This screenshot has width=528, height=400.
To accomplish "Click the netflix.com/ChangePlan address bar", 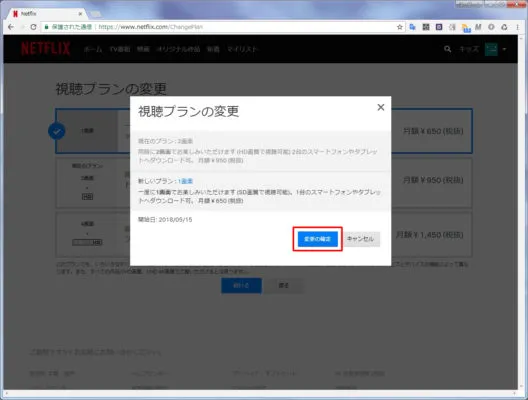I will click(x=219, y=27).
